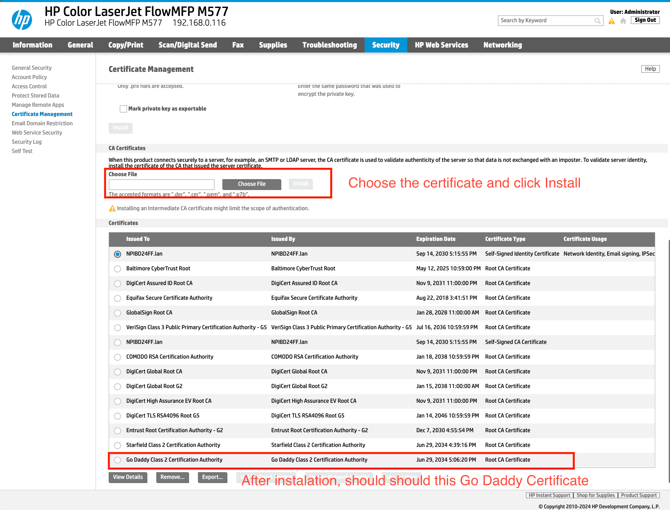
Task: Click the View Details button
Action: tap(128, 477)
